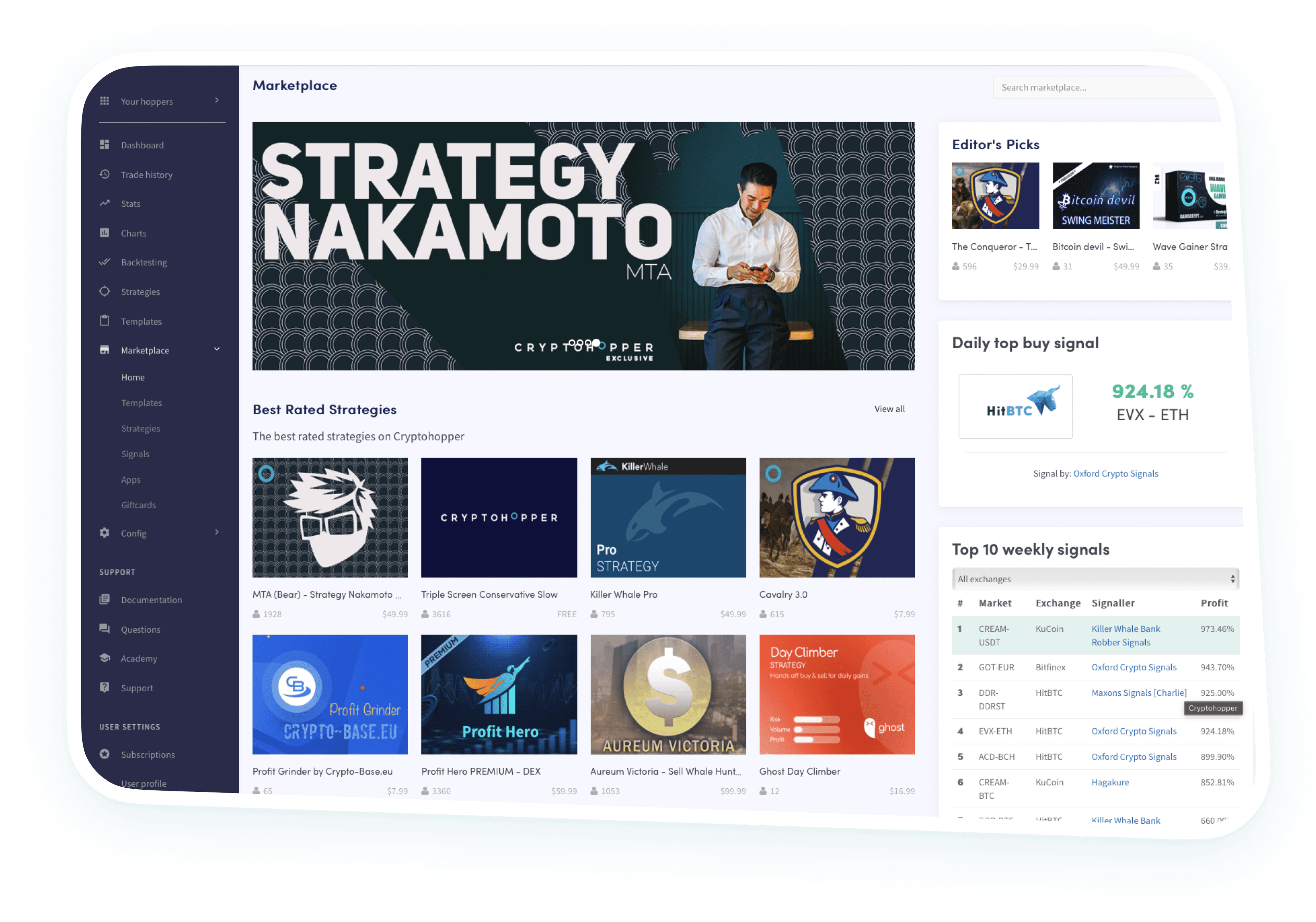1316x922 pixels.
Task: Click the Strategies crosshair icon
Action: tap(104, 291)
